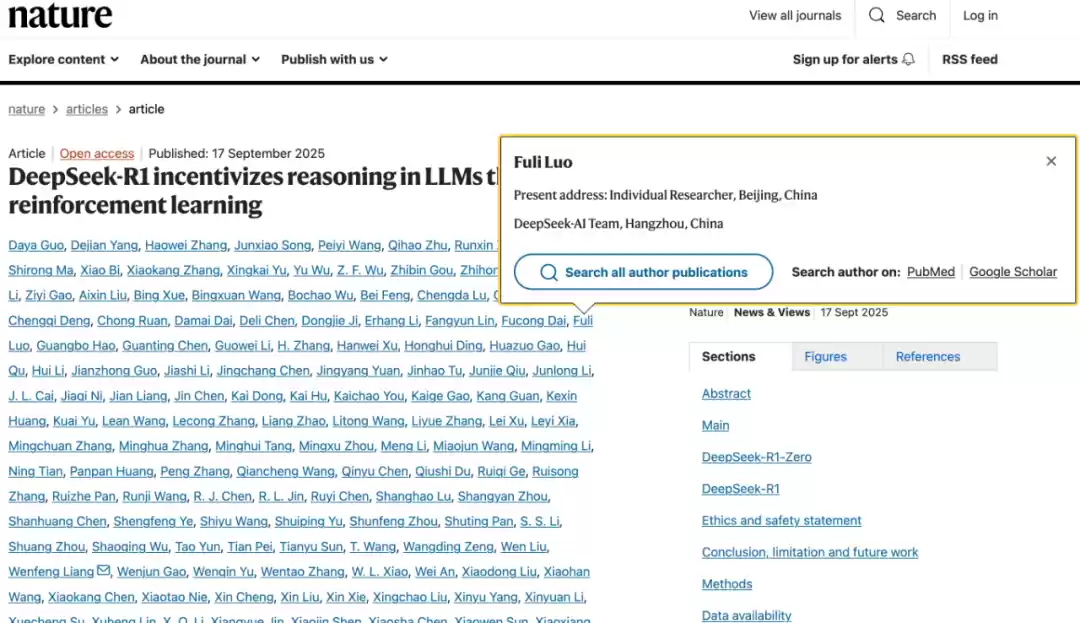Expand the Explore content dropdown
Viewport: 1080px width, 623px height.
(x=64, y=59)
